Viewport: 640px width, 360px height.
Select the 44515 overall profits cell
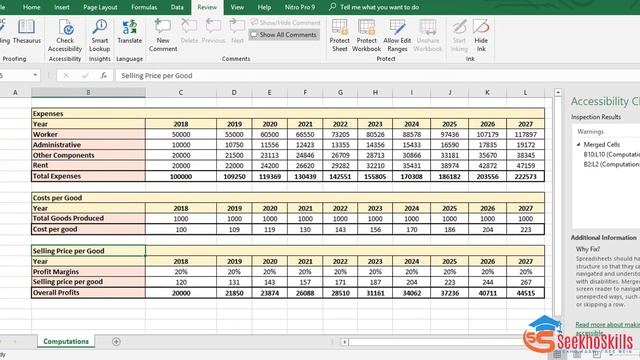coord(525,293)
